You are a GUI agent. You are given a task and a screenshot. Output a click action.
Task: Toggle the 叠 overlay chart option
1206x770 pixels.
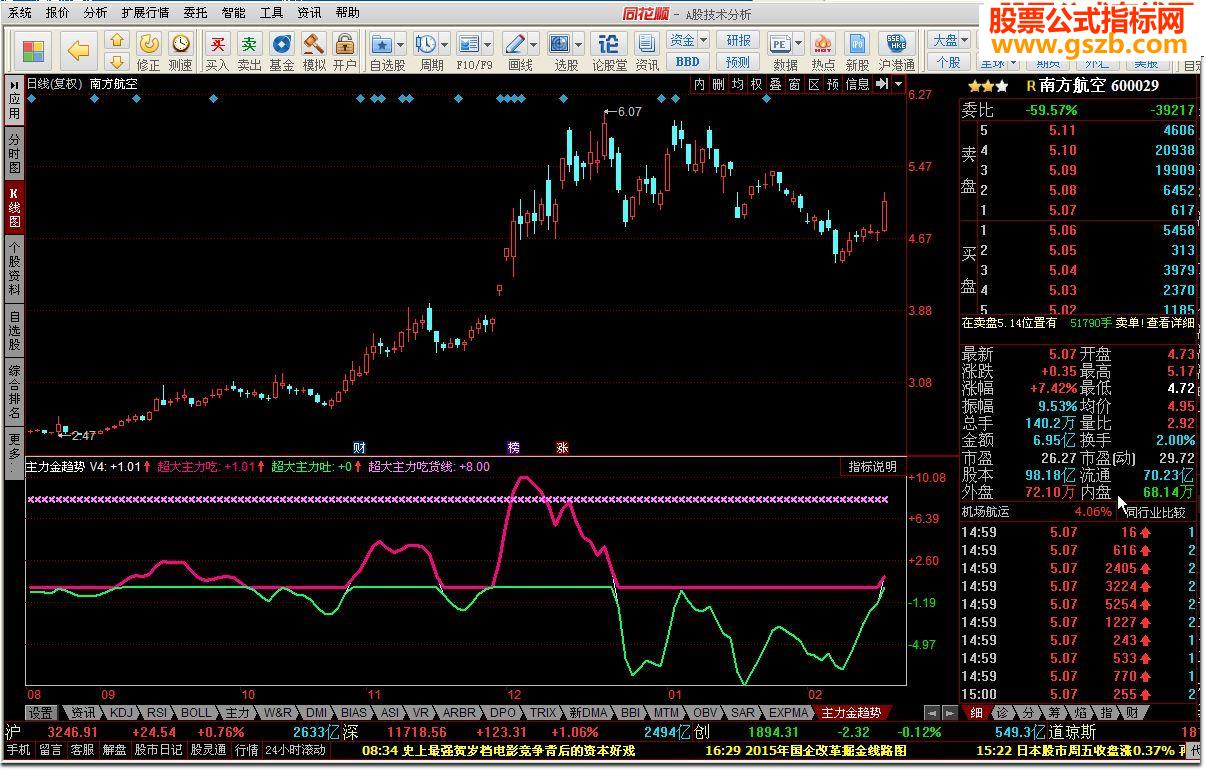(775, 84)
